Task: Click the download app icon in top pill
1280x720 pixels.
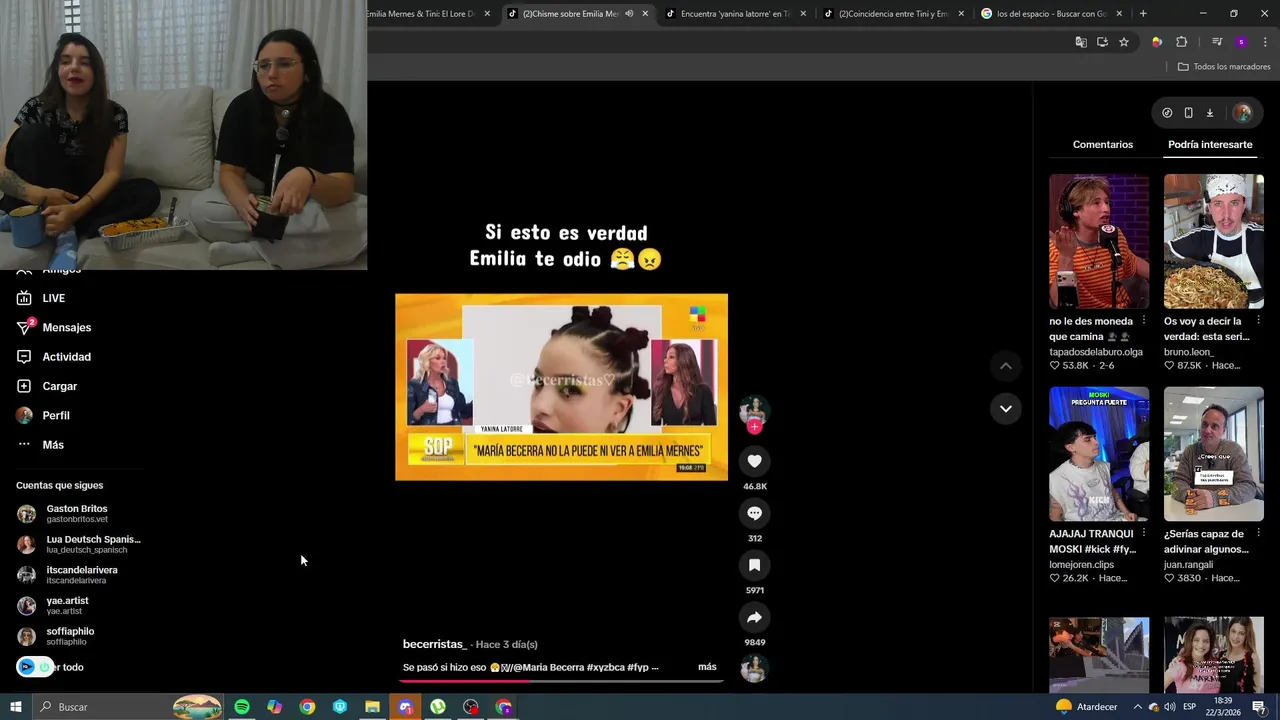Action: coord(1209,113)
